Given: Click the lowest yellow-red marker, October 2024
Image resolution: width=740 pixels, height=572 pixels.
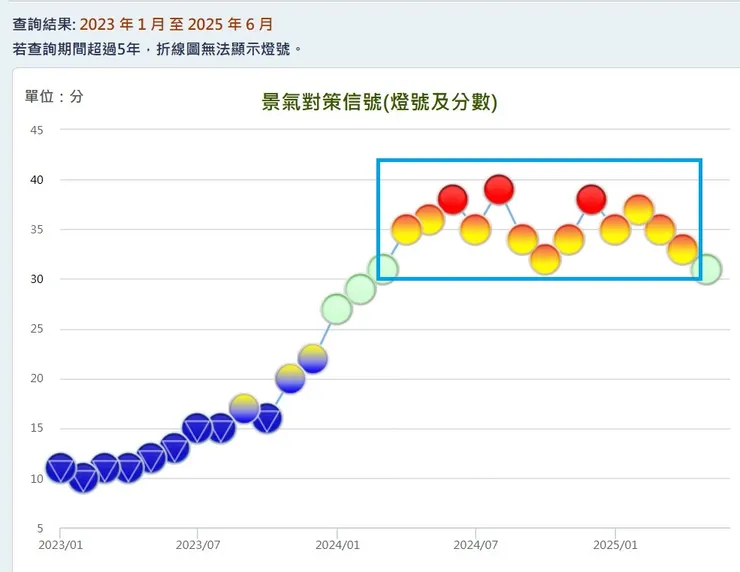Looking at the screenshot, I should pyautogui.click(x=545, y=260).
